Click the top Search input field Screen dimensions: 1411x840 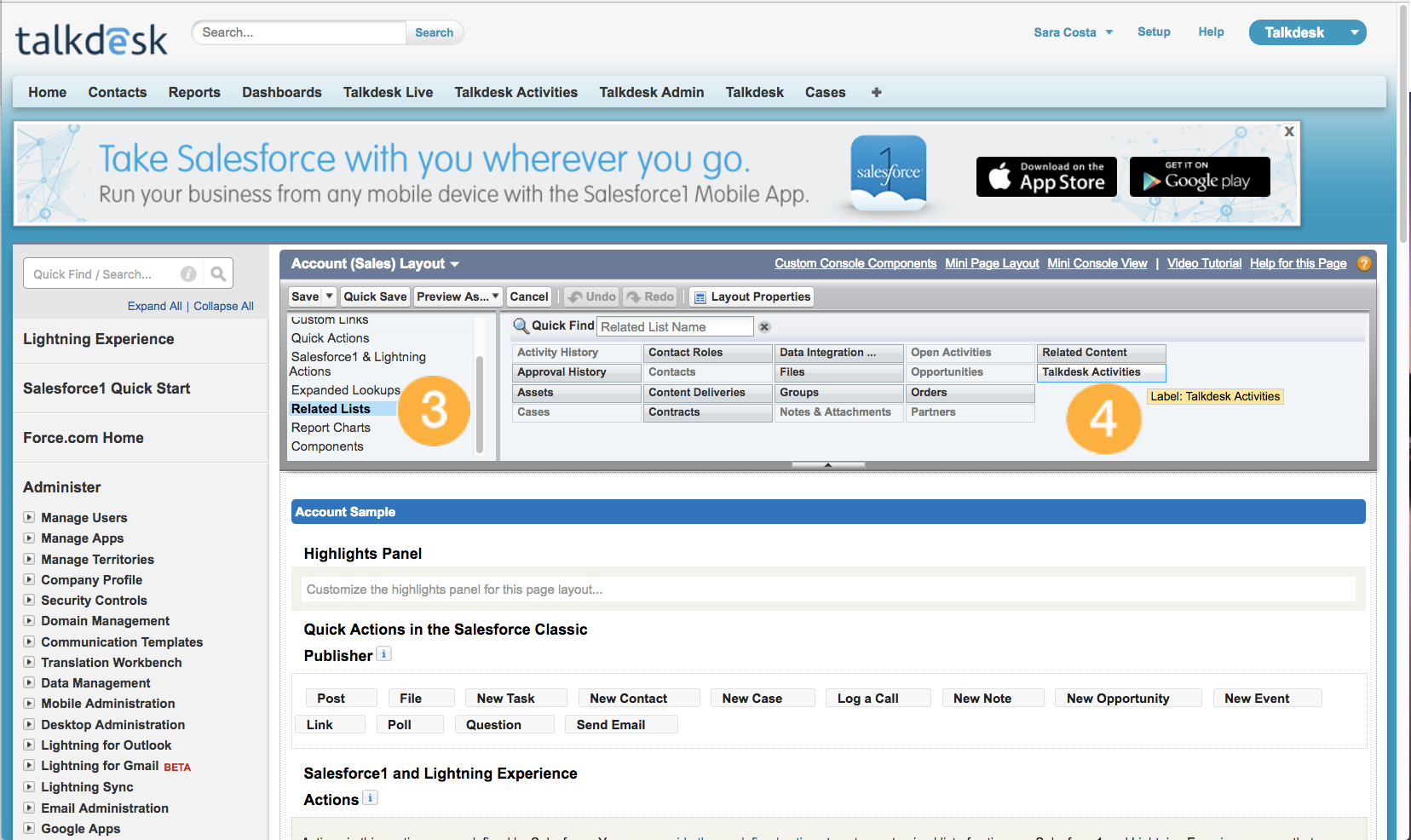(299, 32)
